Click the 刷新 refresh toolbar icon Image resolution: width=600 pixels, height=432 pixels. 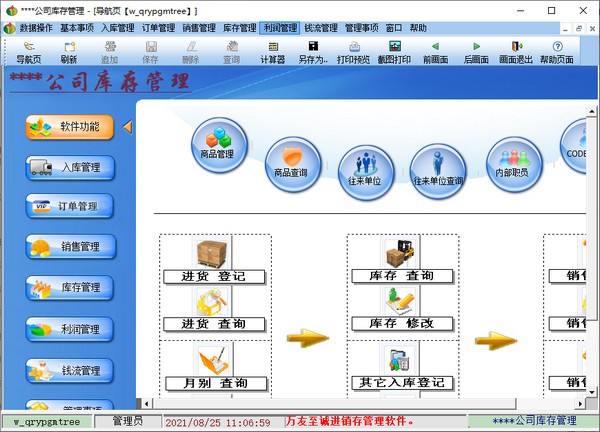click(68, 51)
